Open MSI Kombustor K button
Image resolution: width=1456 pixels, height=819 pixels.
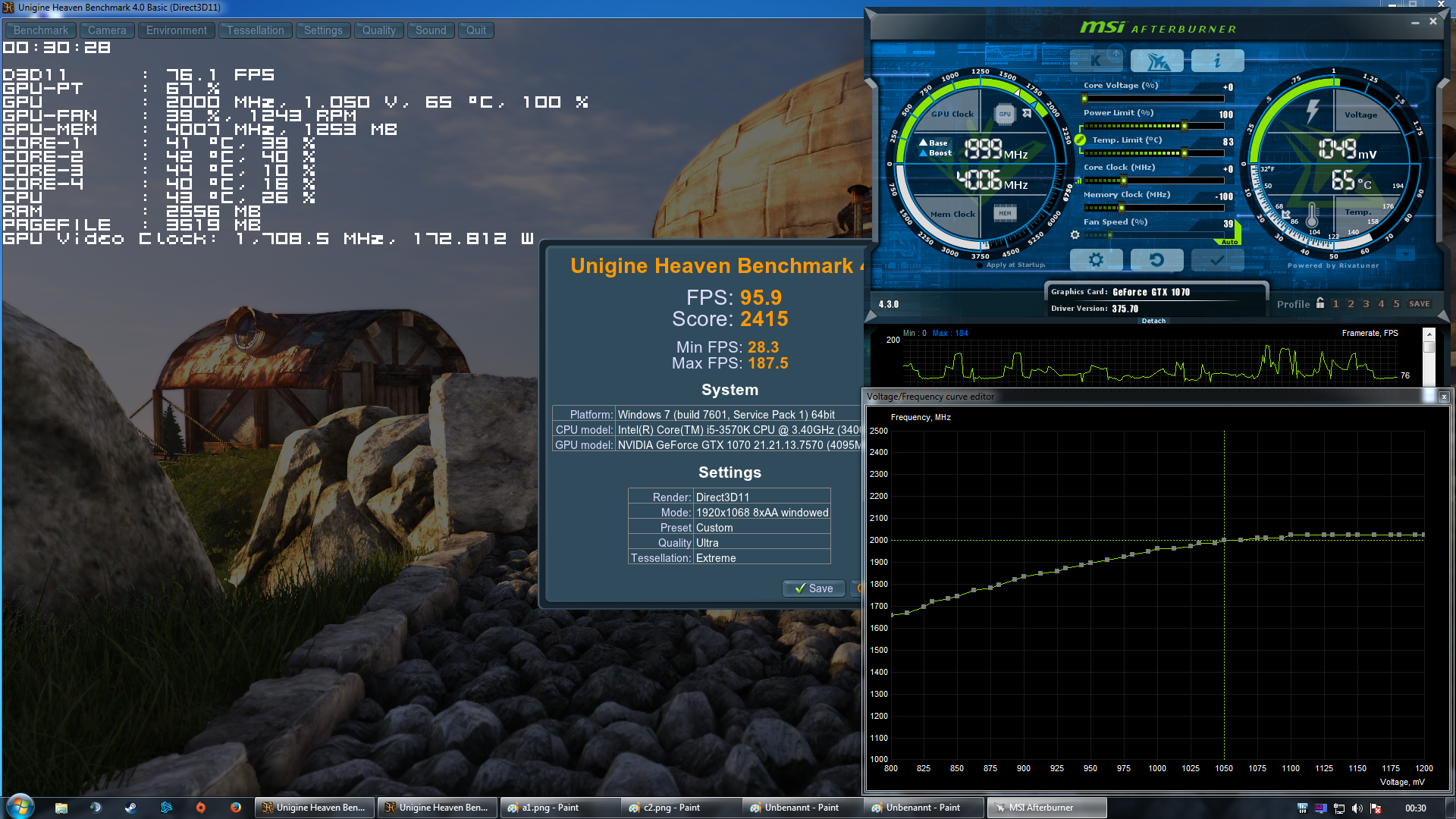pyautogui.click(x=1096, y=61)
